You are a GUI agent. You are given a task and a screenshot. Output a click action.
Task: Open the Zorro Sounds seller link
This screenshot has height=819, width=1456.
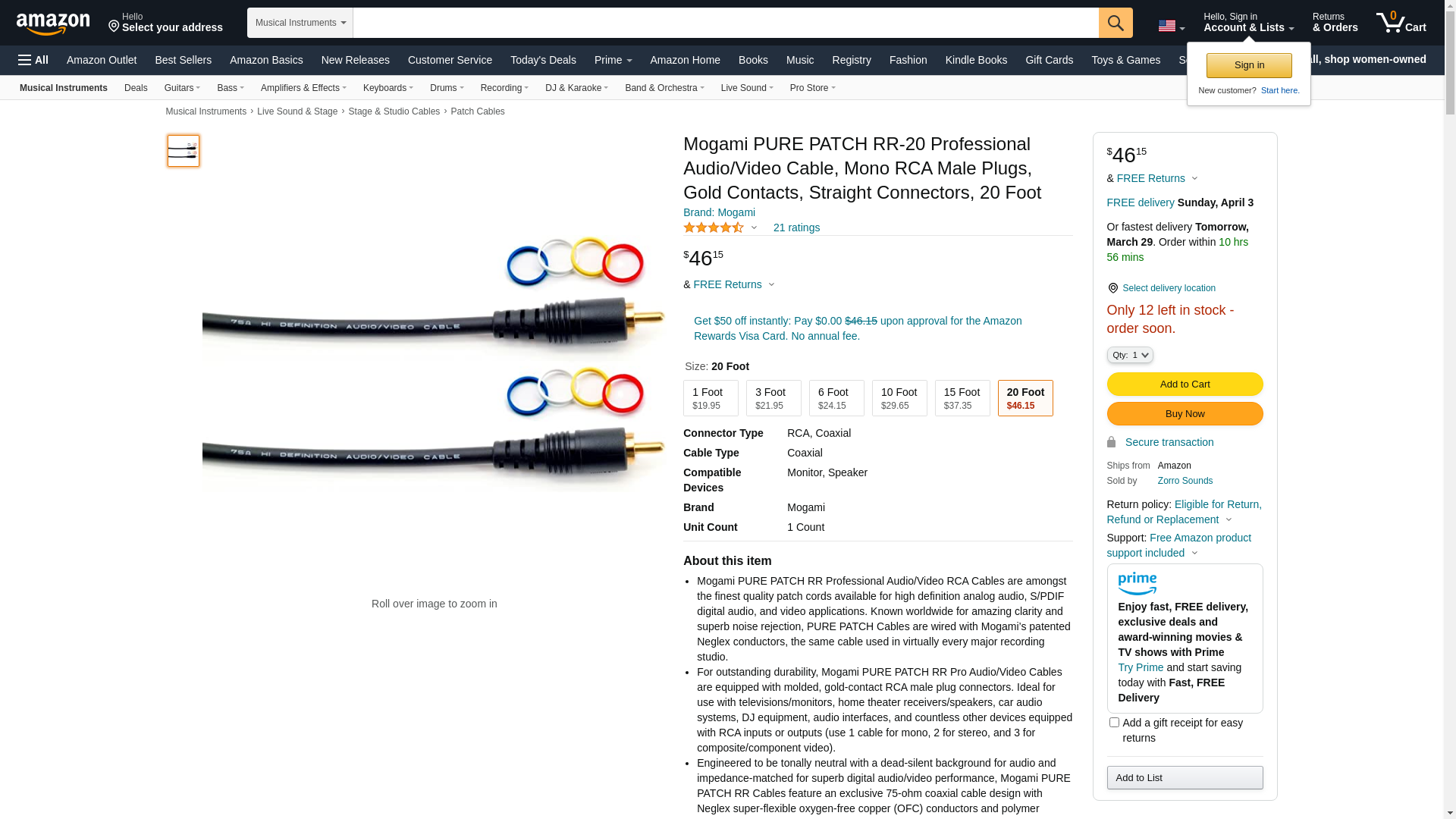[x=1185, y=481]
